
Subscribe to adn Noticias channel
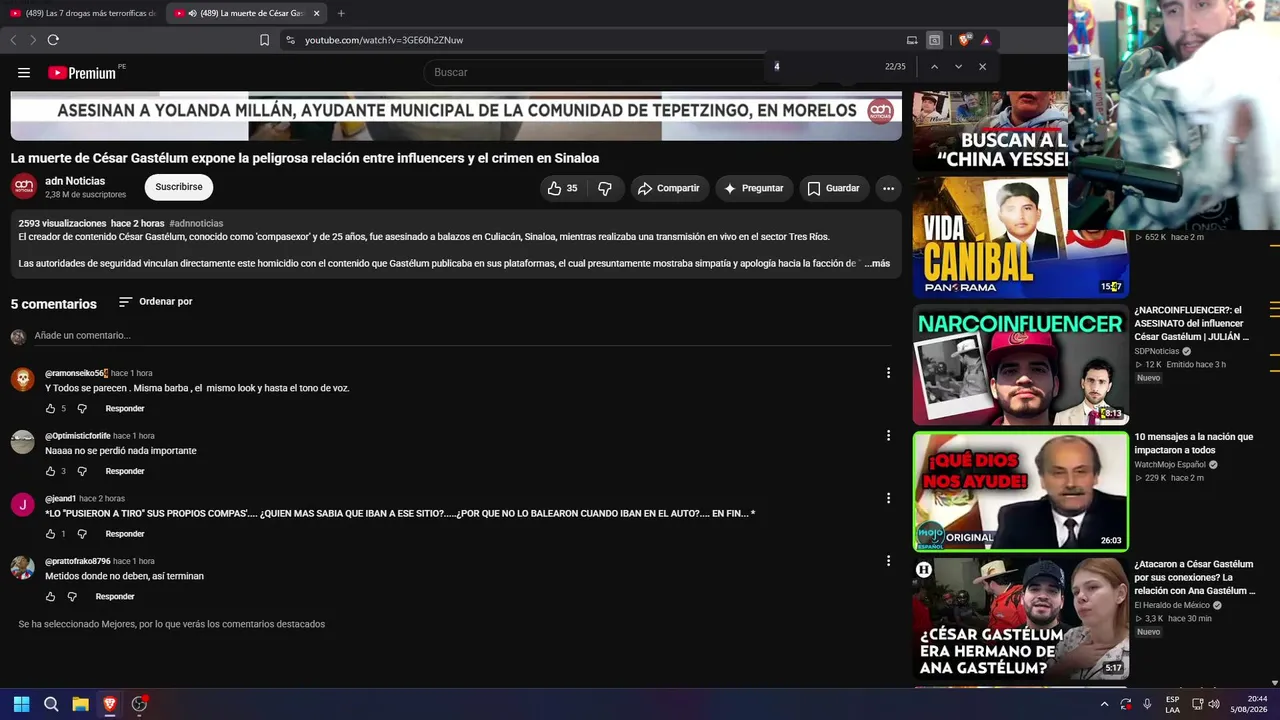pos(179,187)
